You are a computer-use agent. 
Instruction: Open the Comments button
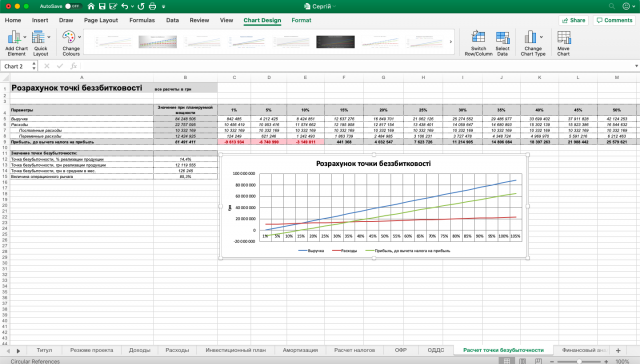pyautogui.click(x=615, y=20)
